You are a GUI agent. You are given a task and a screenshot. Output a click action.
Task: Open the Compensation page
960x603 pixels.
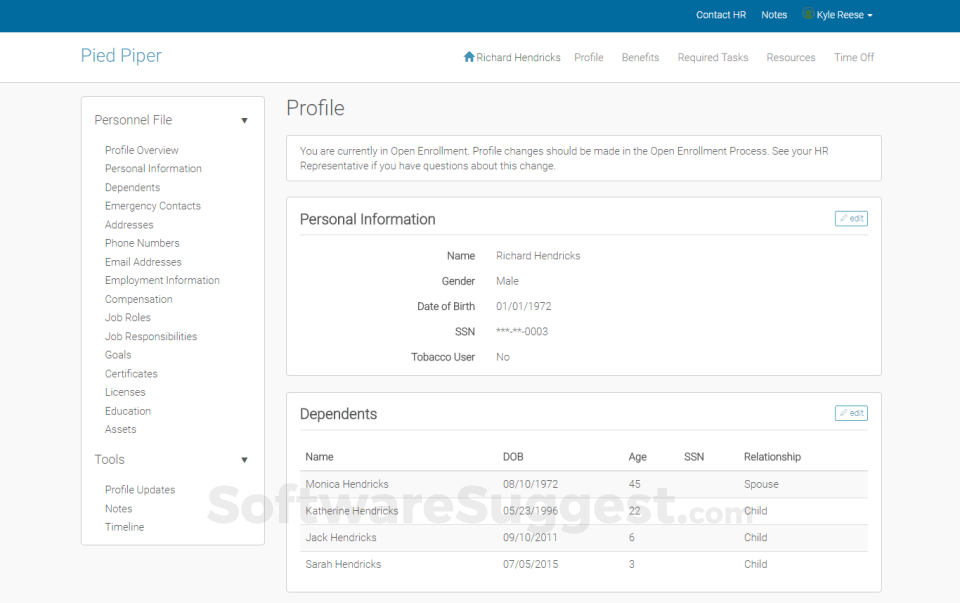click(138, 298)
